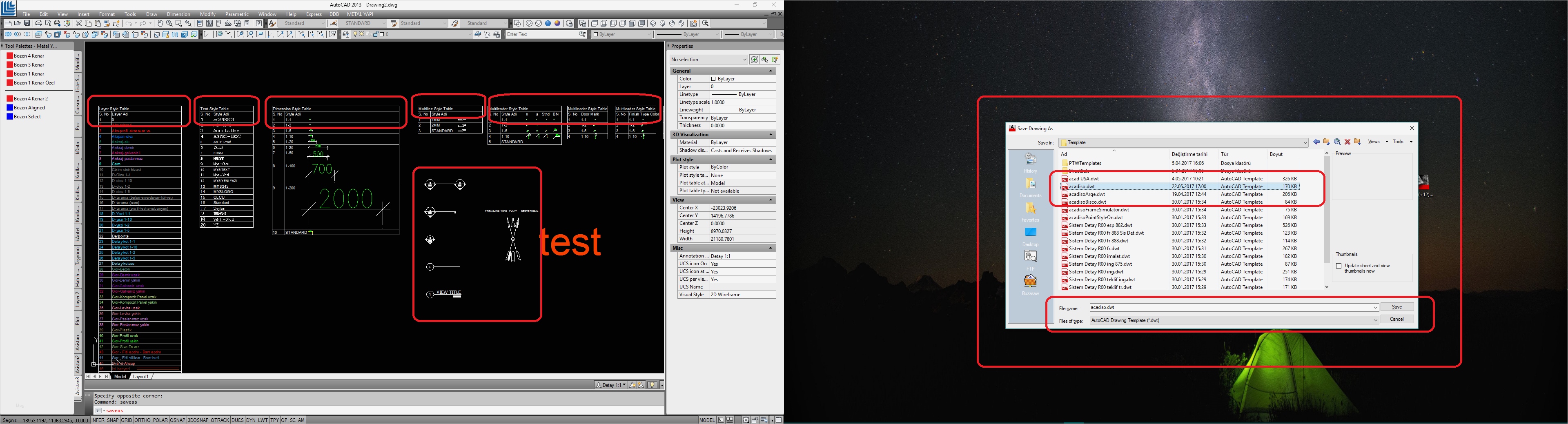
Task: Collapse the 3D Visualization section in Properties
Action: pyautogui.click(x=772, y=134)
